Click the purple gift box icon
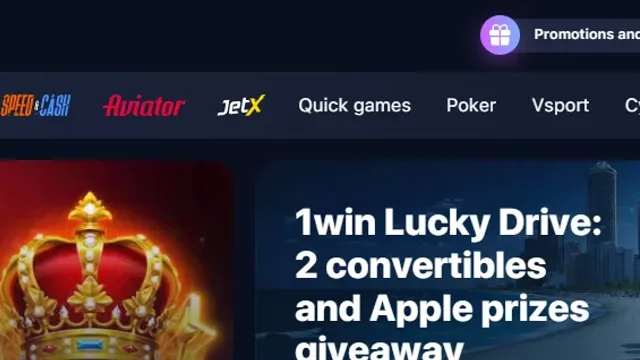Screen dimensions: 640x360 pos(500,35)
